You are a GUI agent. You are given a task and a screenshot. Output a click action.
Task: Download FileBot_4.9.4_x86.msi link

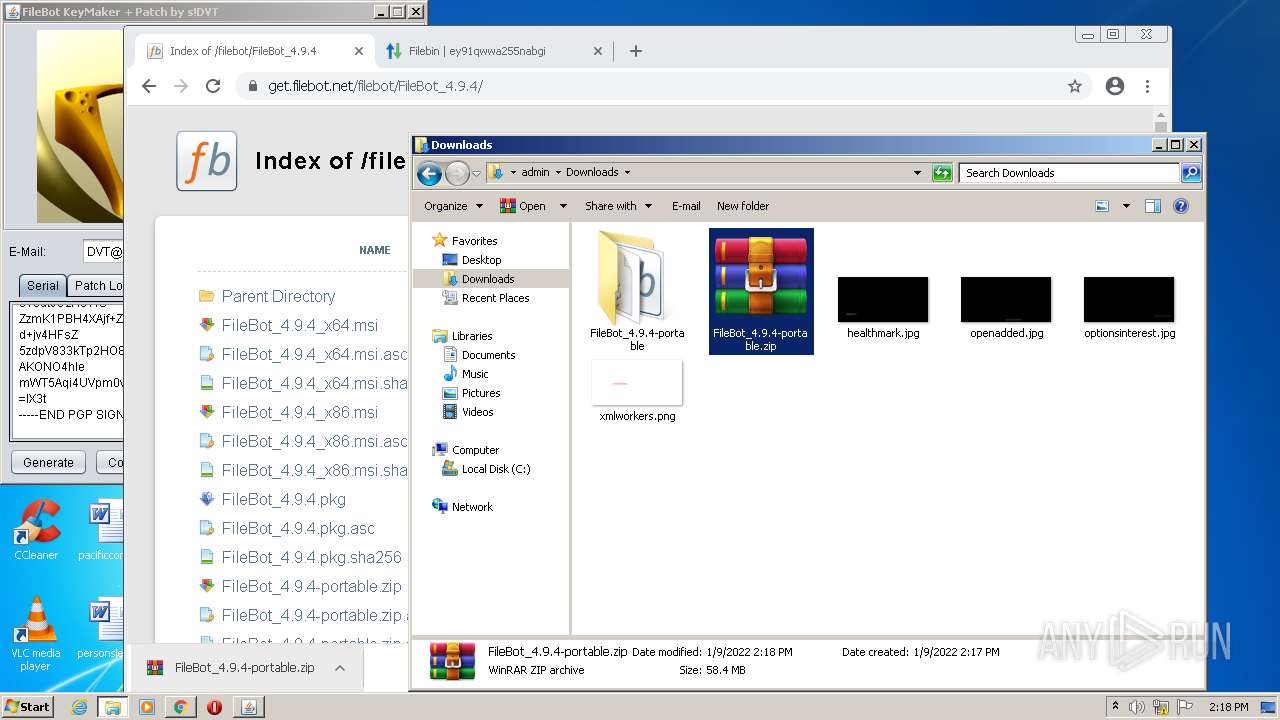pyautogui.click(x=300, y=412)
